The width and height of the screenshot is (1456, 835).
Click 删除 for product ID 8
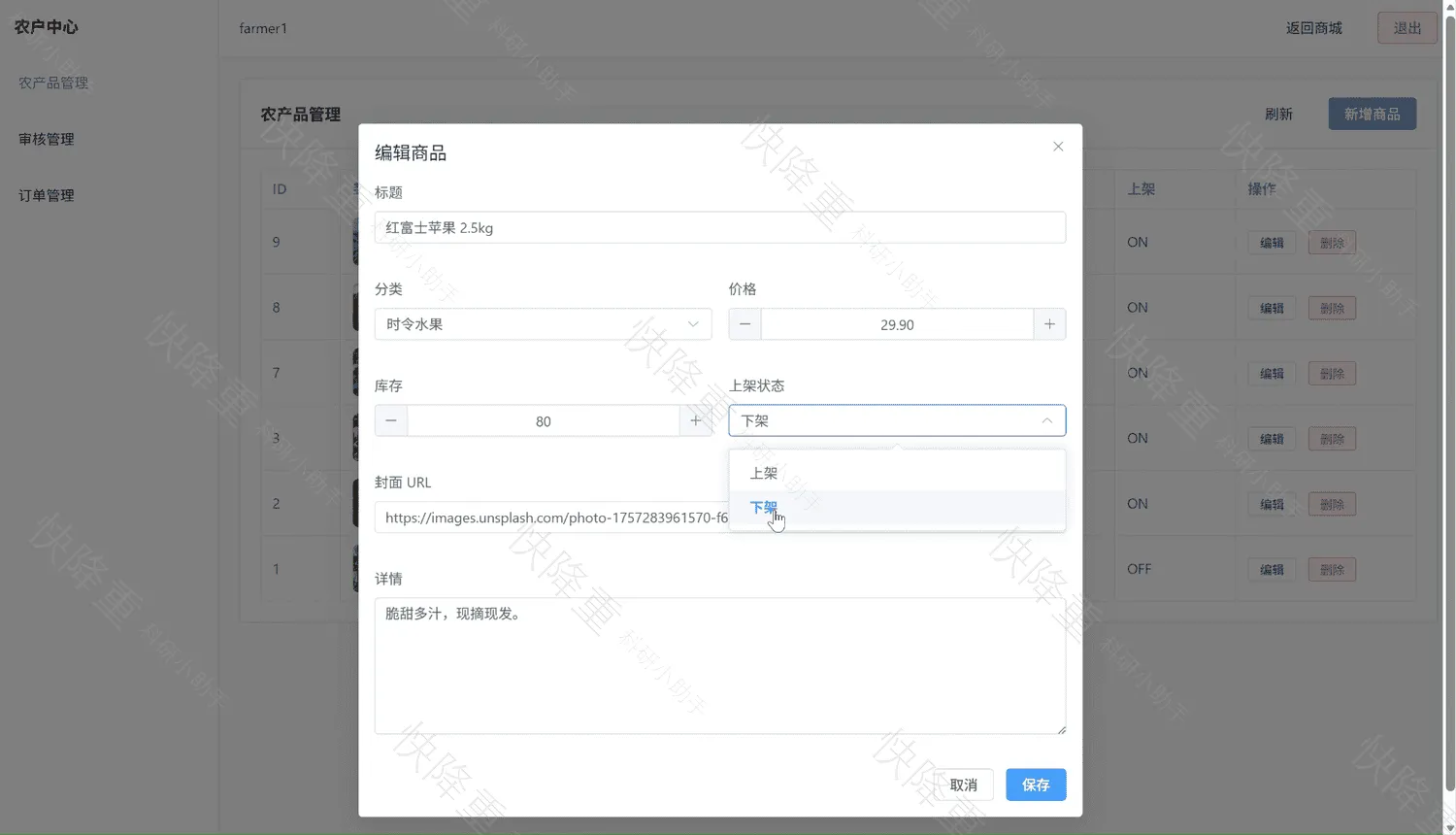click(x=1332, y=308)
